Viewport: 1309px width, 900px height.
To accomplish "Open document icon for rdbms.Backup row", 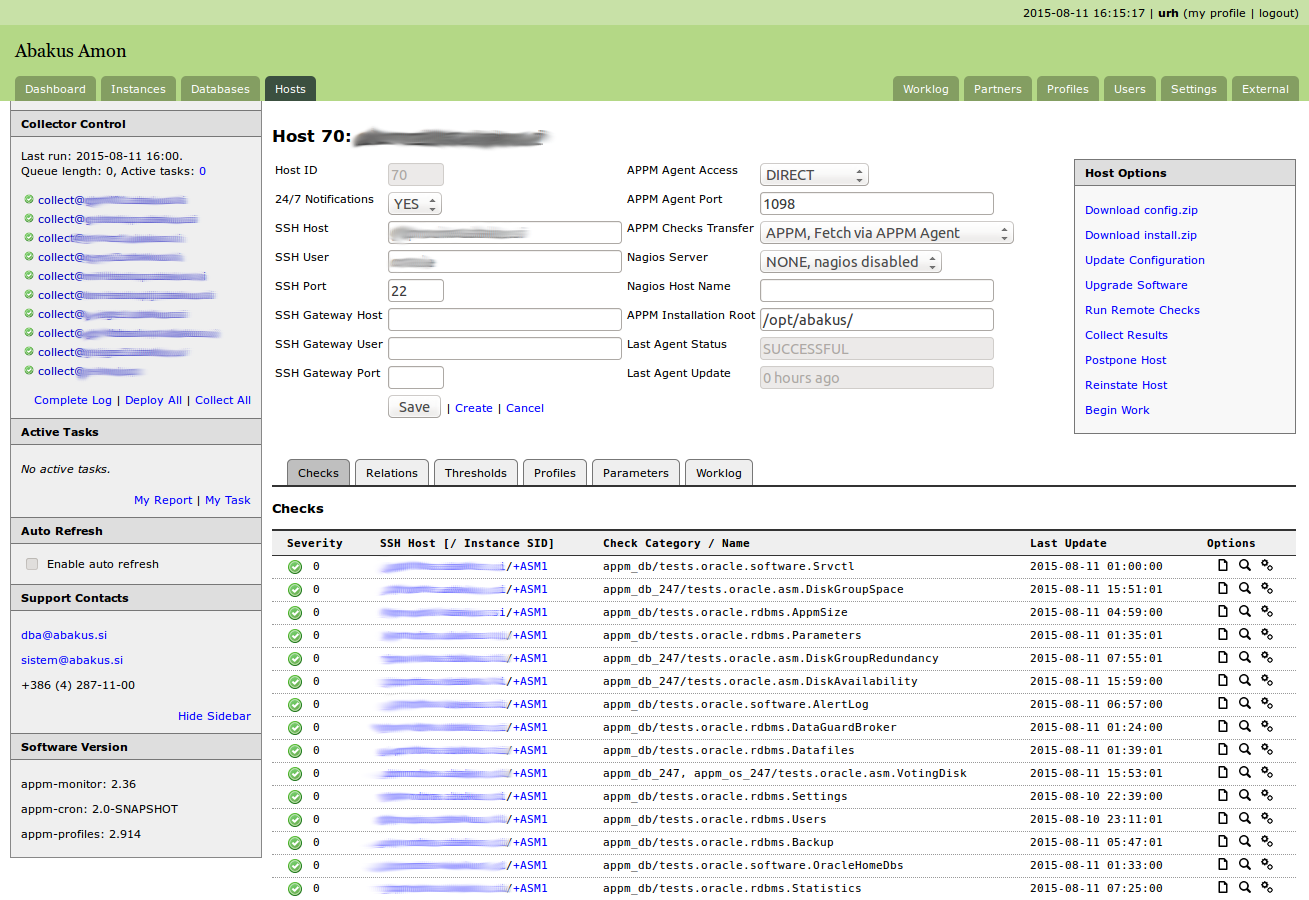I will pyautogui.click(x=1222, y=842).
